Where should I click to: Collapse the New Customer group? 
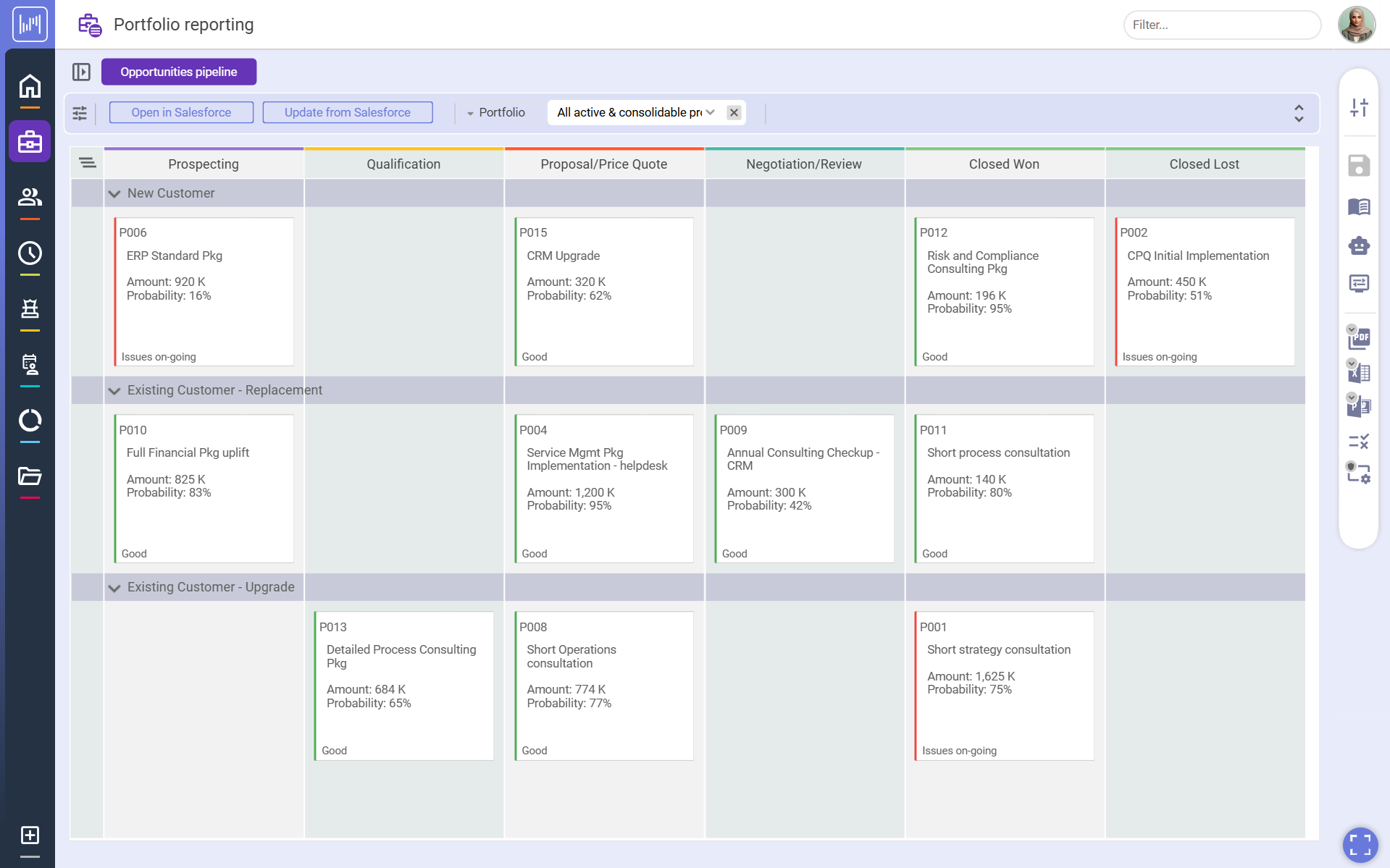tap(114, 193)
